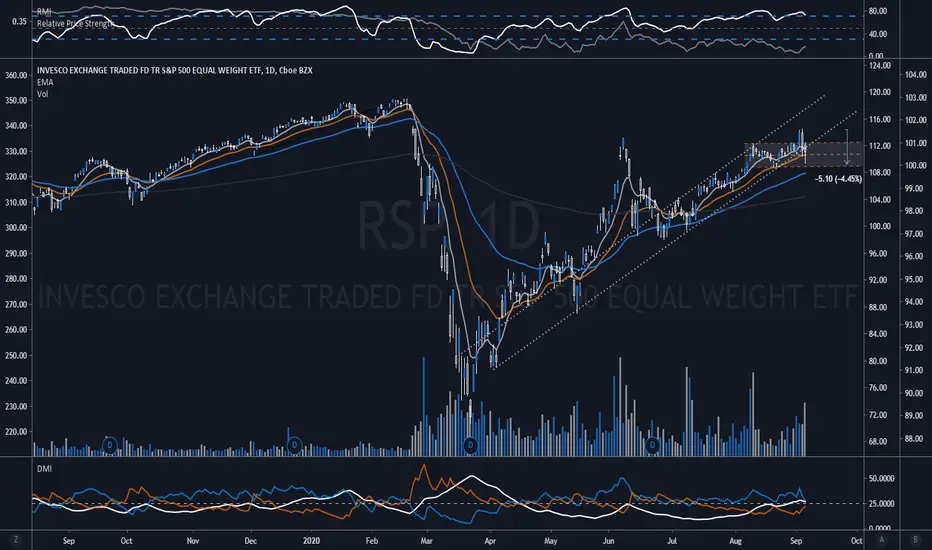The width and height of the screenshot is (932, 550).
Task: Click the 220.00 price scale label
Action: coord(16,432)
